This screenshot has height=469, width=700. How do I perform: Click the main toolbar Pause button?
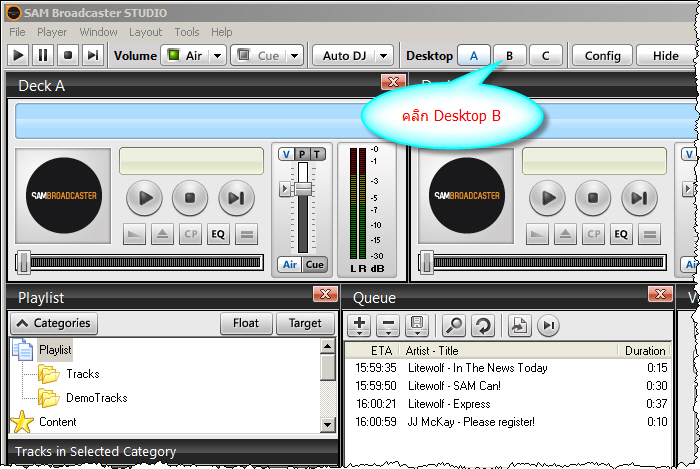43,55
